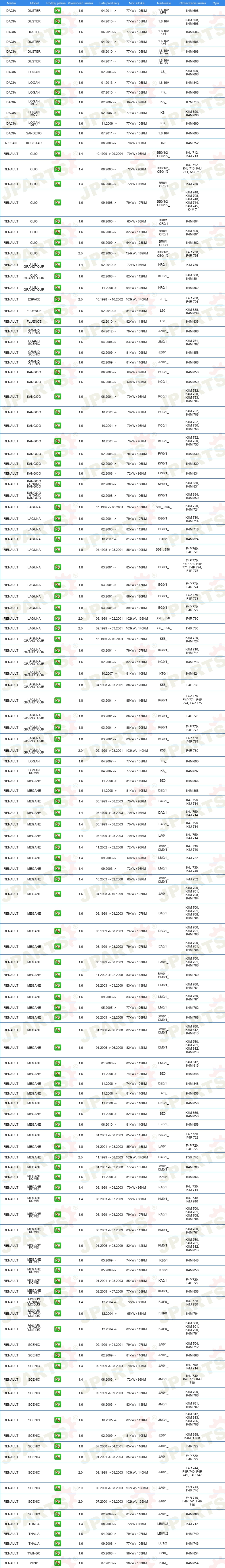Click fuel icon in Logan Kombi K4M 697 row
225x1568 pixels.
pos(58,771)
